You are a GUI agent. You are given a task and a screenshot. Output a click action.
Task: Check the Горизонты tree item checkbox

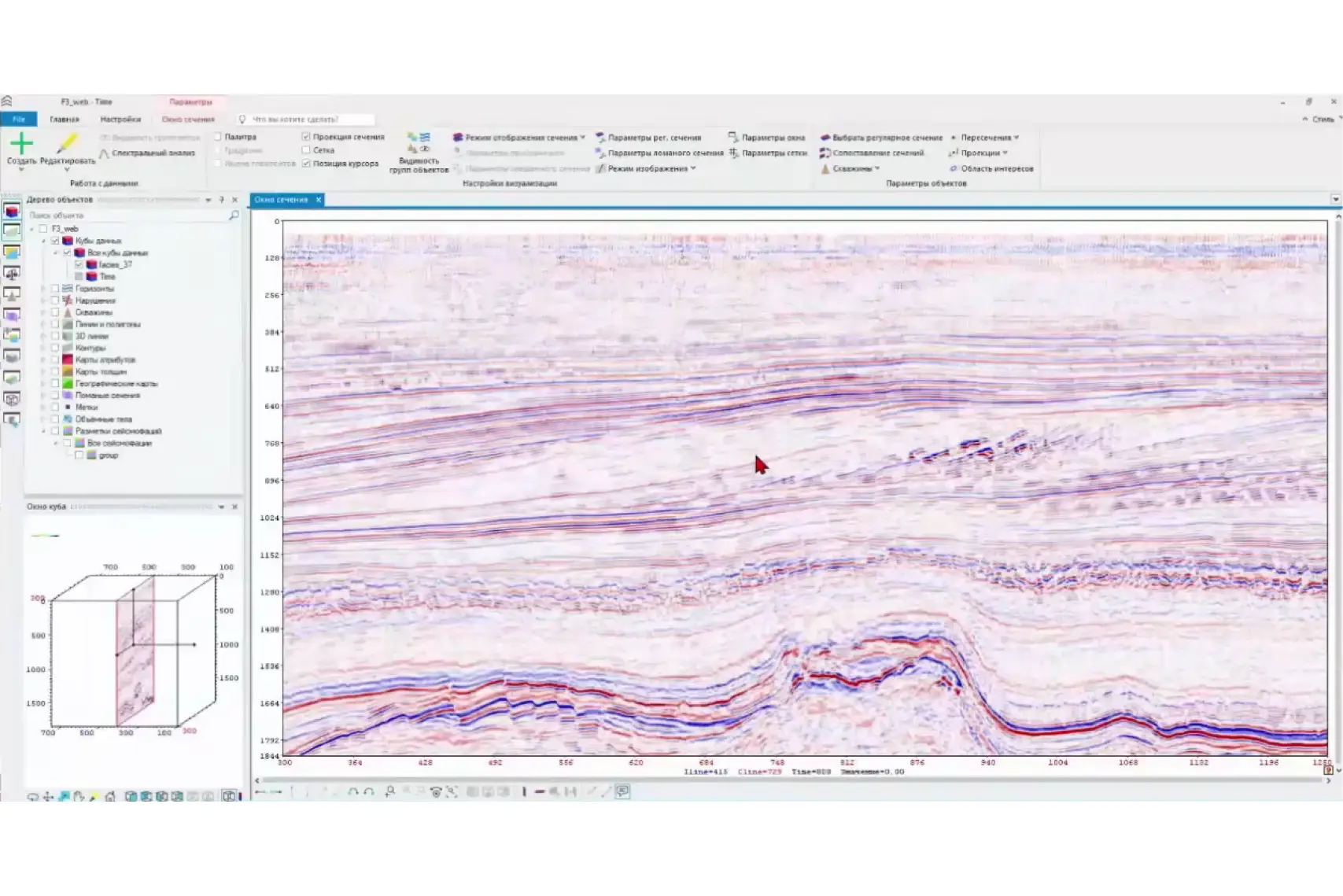[x=55, y=289]
